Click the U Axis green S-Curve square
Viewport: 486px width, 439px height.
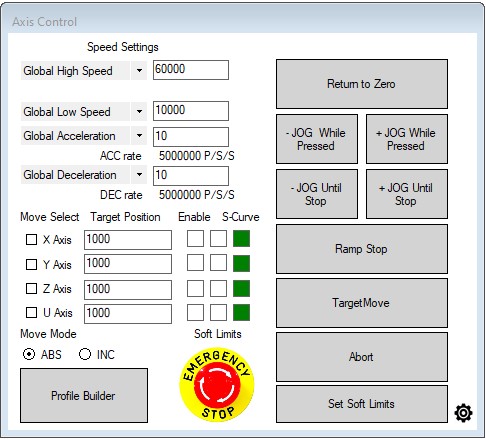(x=241, y=313)
